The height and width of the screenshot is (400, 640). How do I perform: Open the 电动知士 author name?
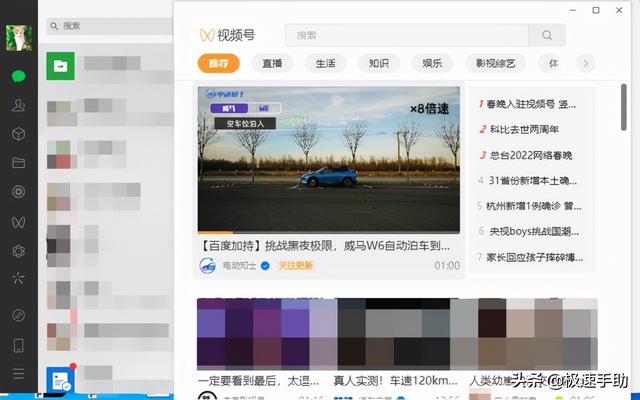point(240,266)
